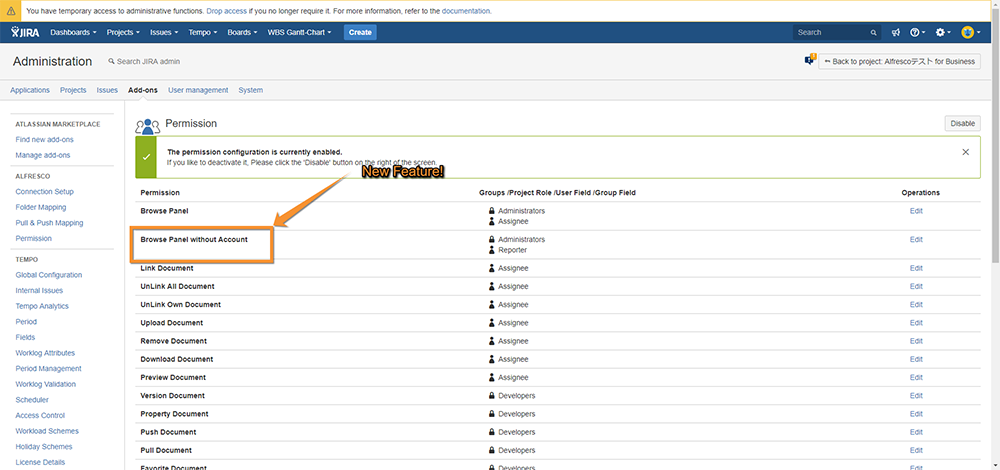The image size is (1000, 470).
Task: Click the top Search field
Action: pyautogui.click(x=837, y=33)
